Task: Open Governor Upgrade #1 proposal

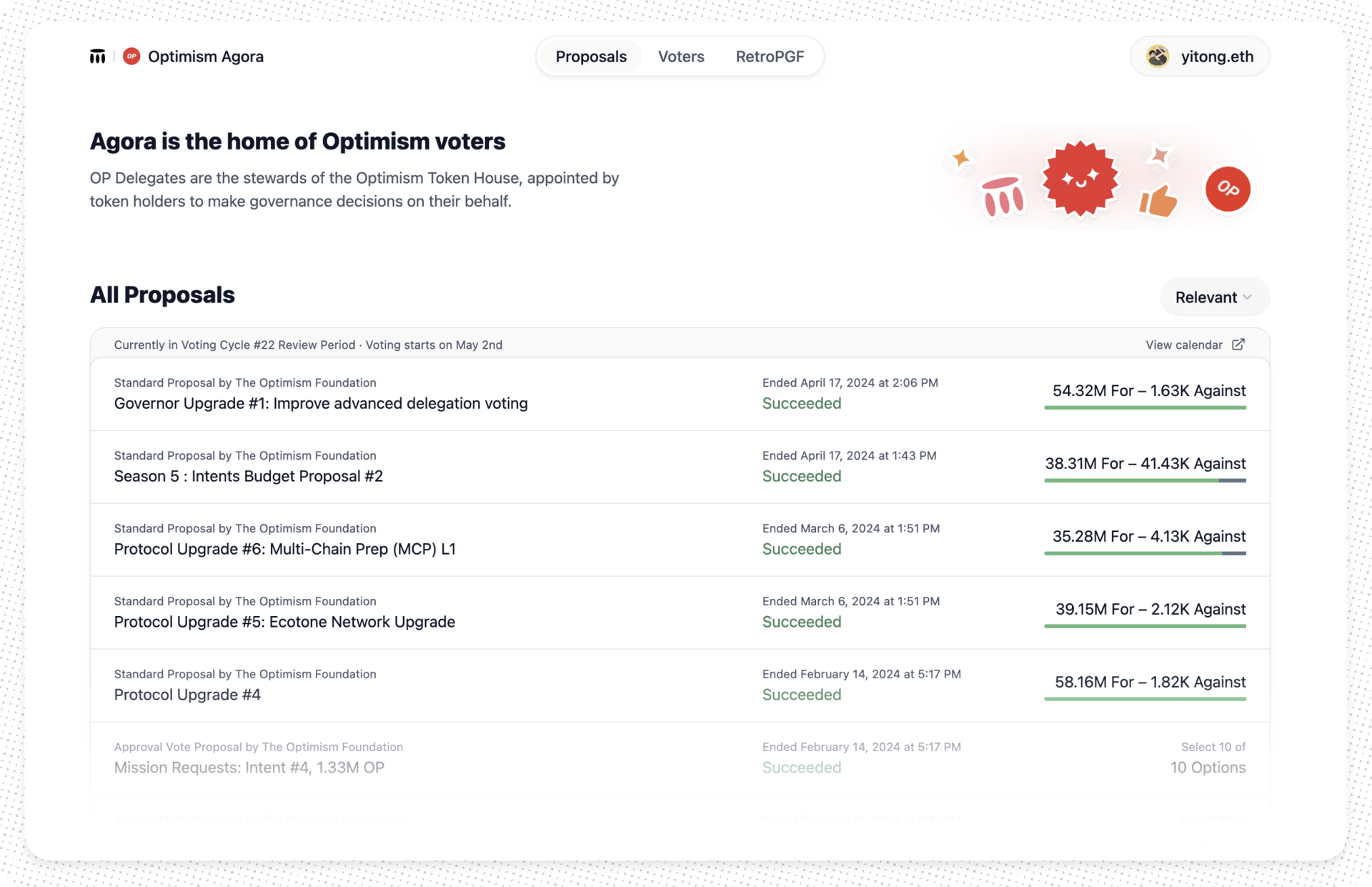Action: coord(322,403)
